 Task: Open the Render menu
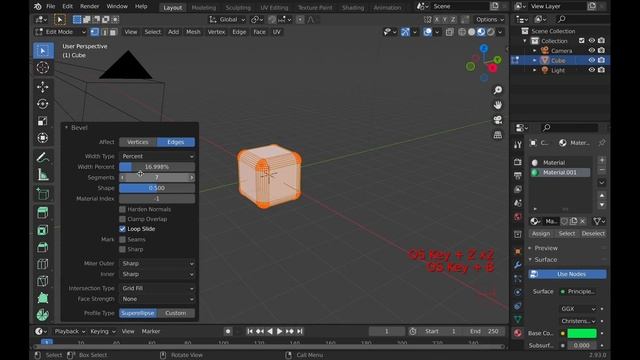tap(89, 7)
